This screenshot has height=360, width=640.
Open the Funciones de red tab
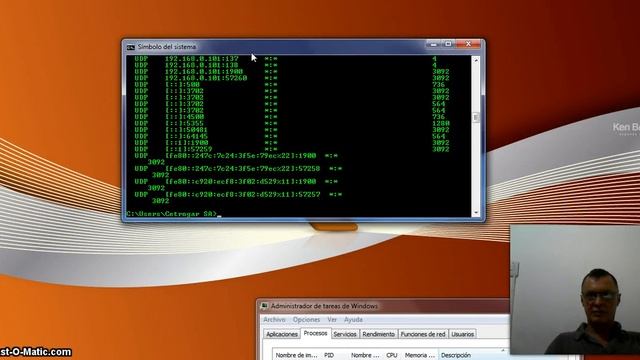click(423, 334)
